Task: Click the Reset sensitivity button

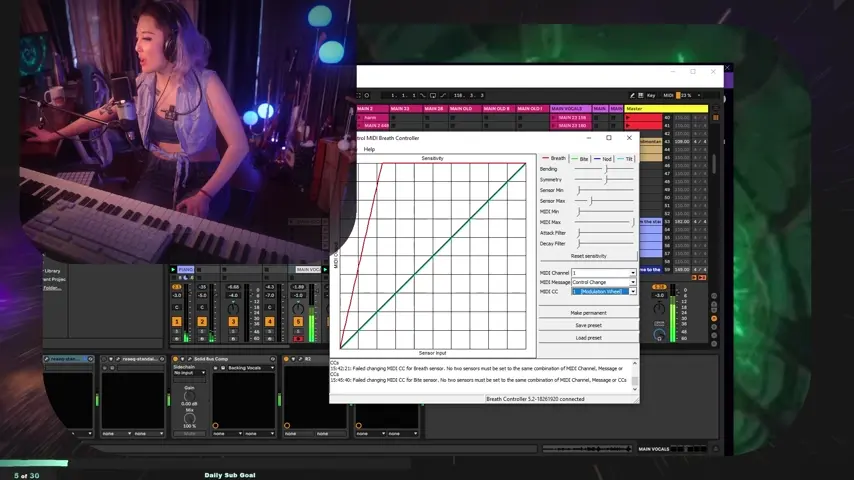Action: coord(588,256)
